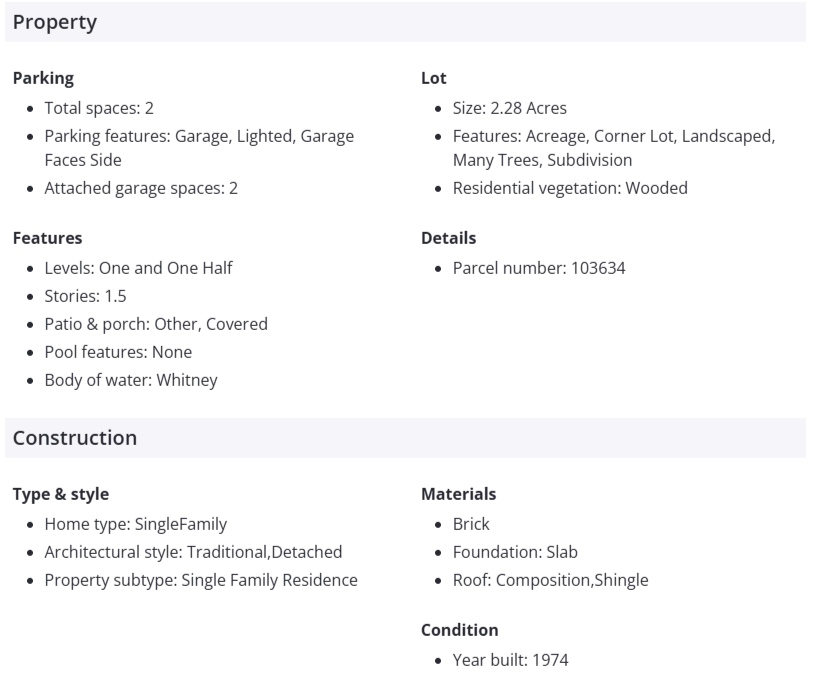This screenshot has width=813, height=691.
Task: Select the Patio & porch line
Action: pos(156,324)
